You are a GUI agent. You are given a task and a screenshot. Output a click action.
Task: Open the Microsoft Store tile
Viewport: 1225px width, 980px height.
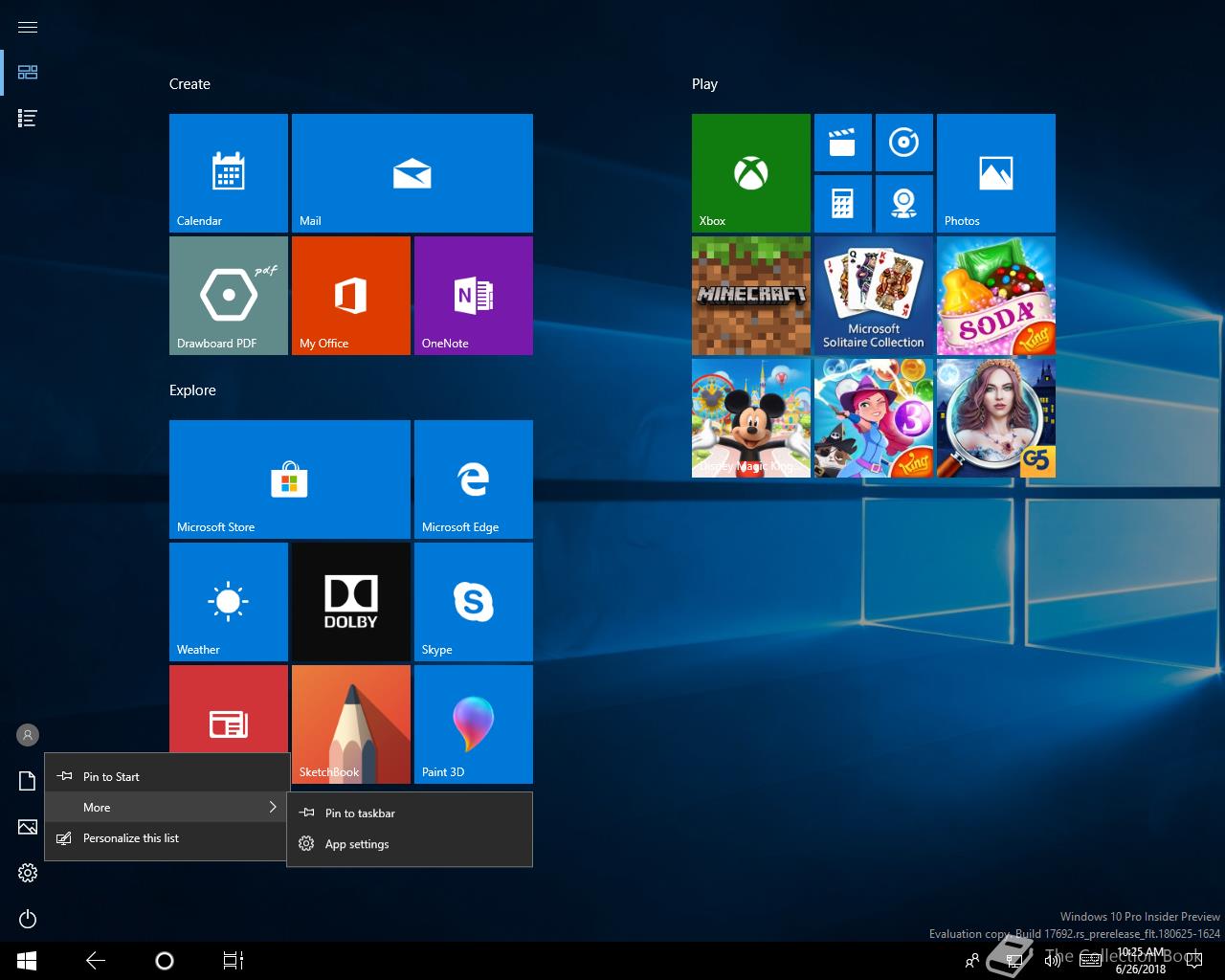290,479
